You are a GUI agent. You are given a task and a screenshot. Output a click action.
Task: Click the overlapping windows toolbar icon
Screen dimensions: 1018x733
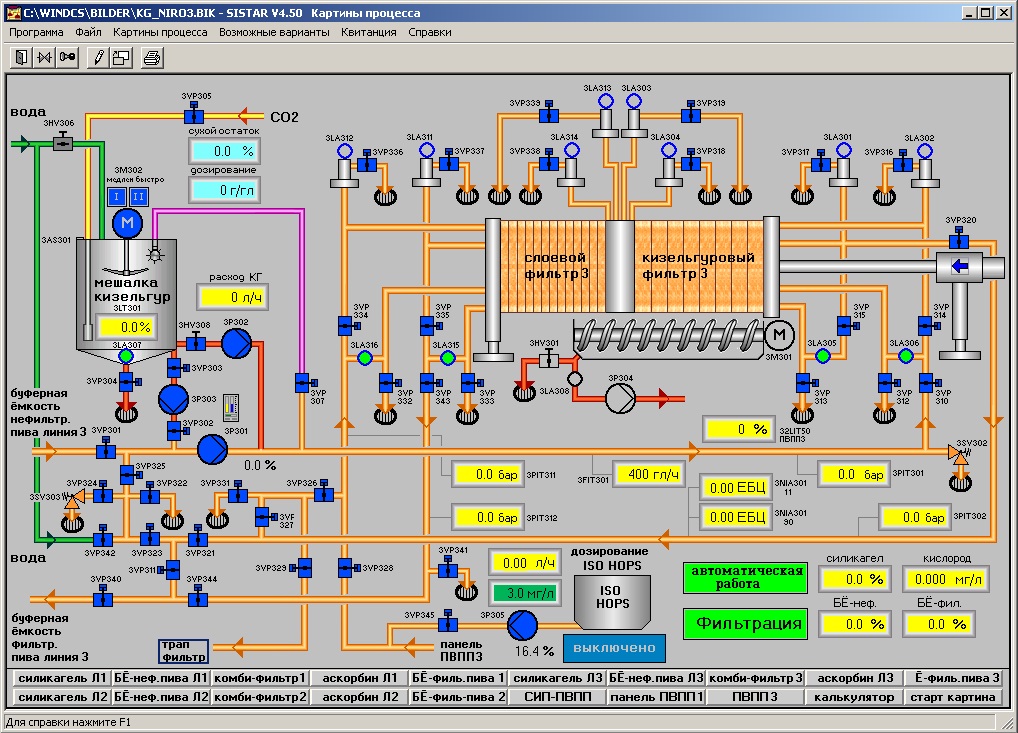pyautogui.click(x=121, y=58)
